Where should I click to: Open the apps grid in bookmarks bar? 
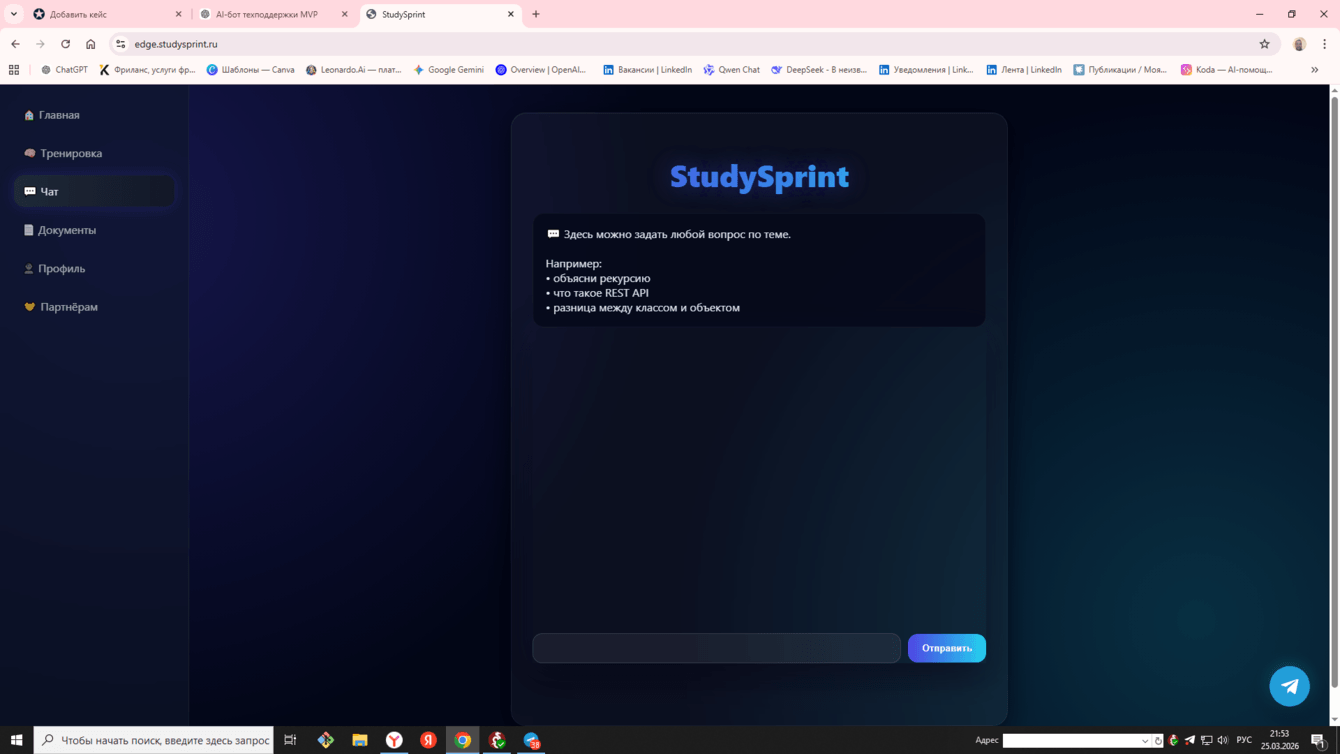click(x=14, y=70)
